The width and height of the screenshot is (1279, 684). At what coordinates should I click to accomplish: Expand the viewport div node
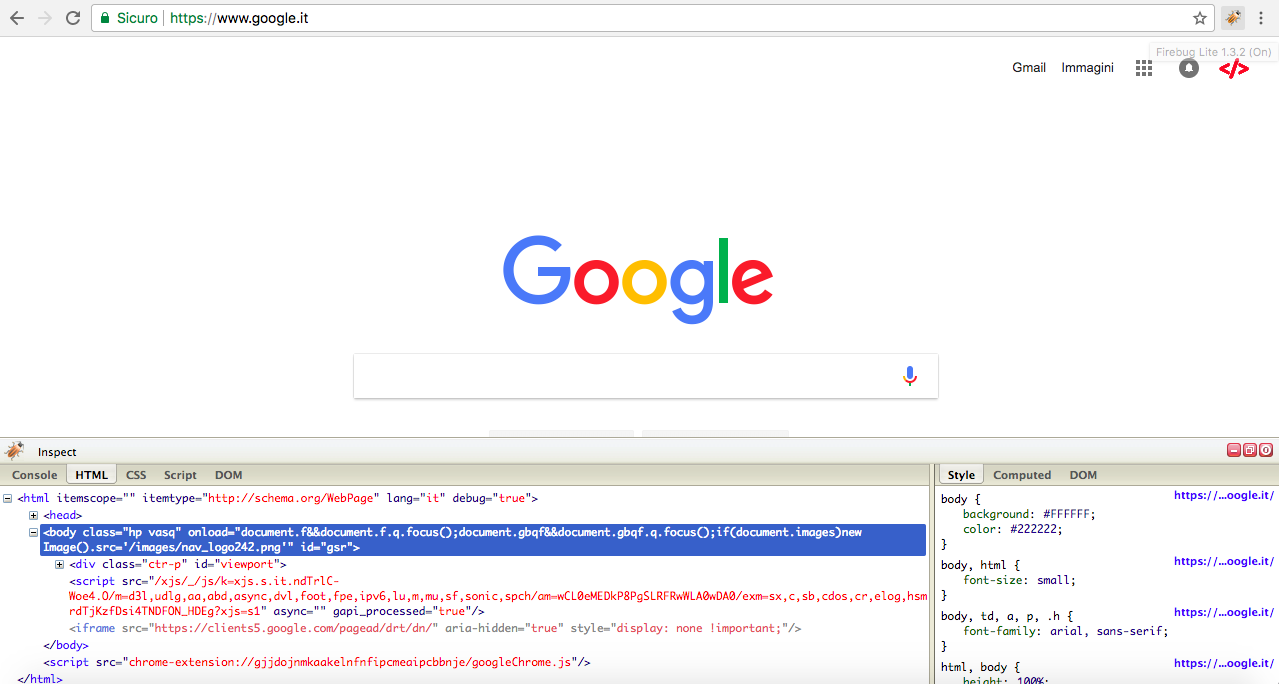coord(59,563)
